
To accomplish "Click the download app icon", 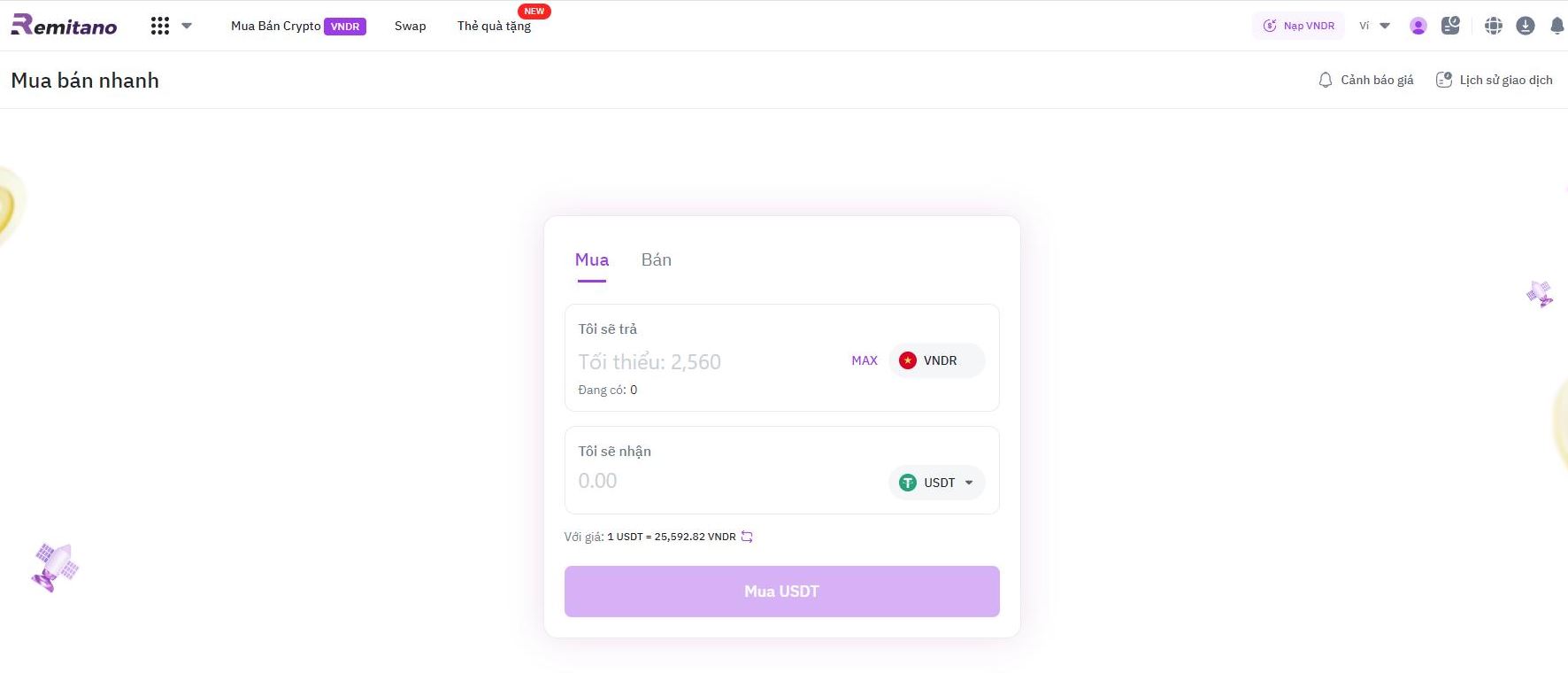I will 1526,27.
